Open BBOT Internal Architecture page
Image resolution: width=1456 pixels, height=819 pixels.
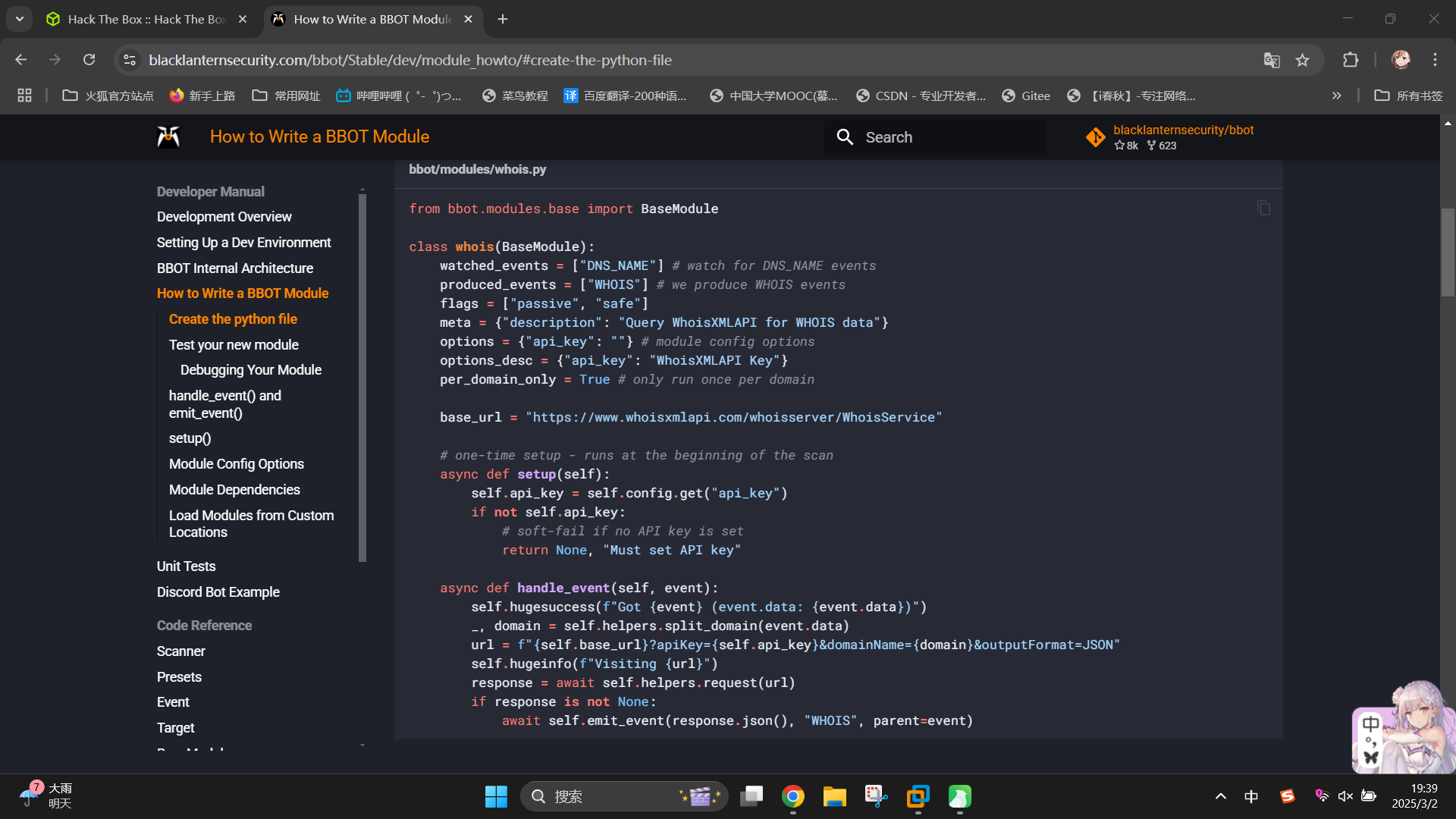click(x=234, y=268)
